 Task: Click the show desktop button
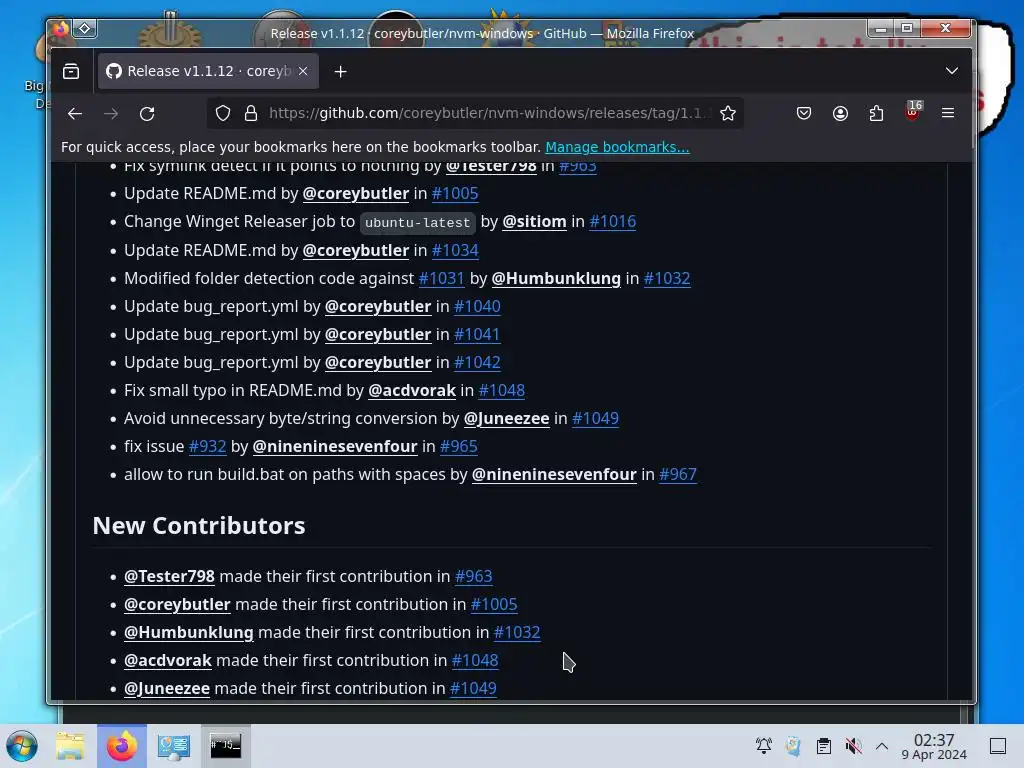click(x=998, y=746)
